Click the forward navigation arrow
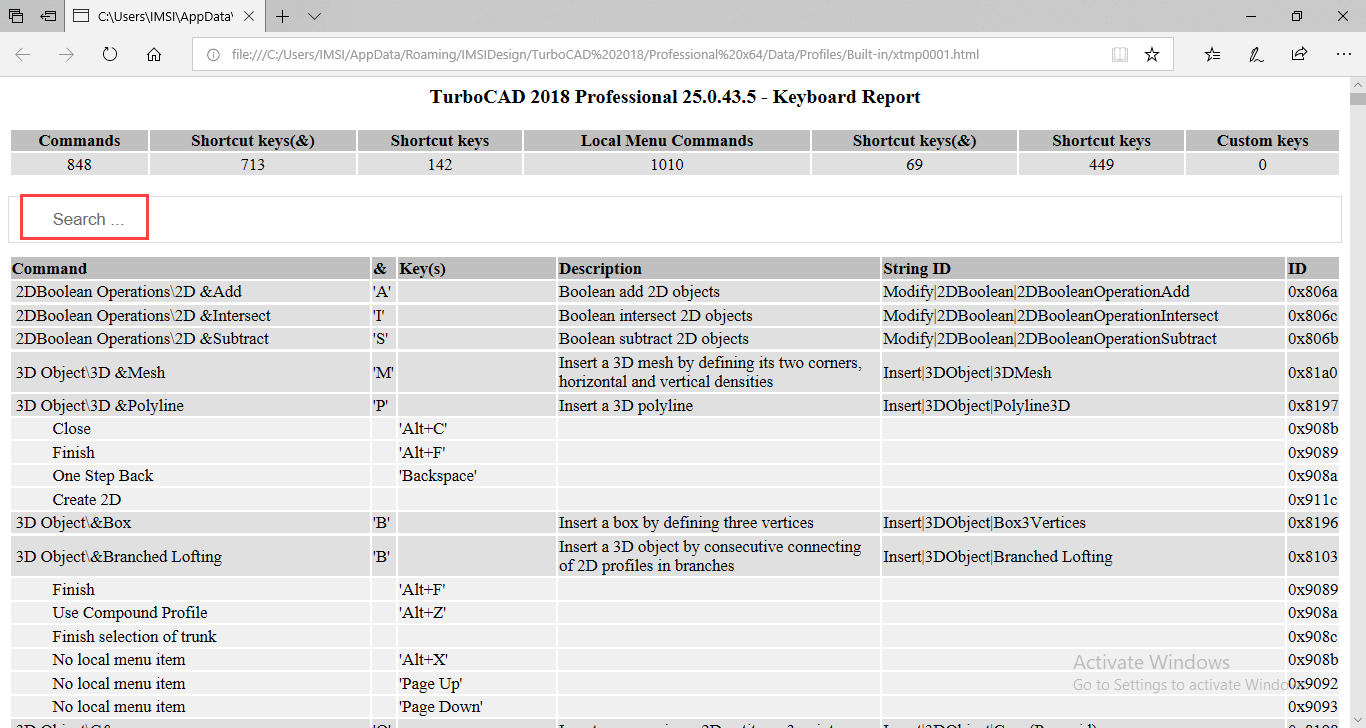This screenshot has width=1366, height=728. (x=67, y=55)
